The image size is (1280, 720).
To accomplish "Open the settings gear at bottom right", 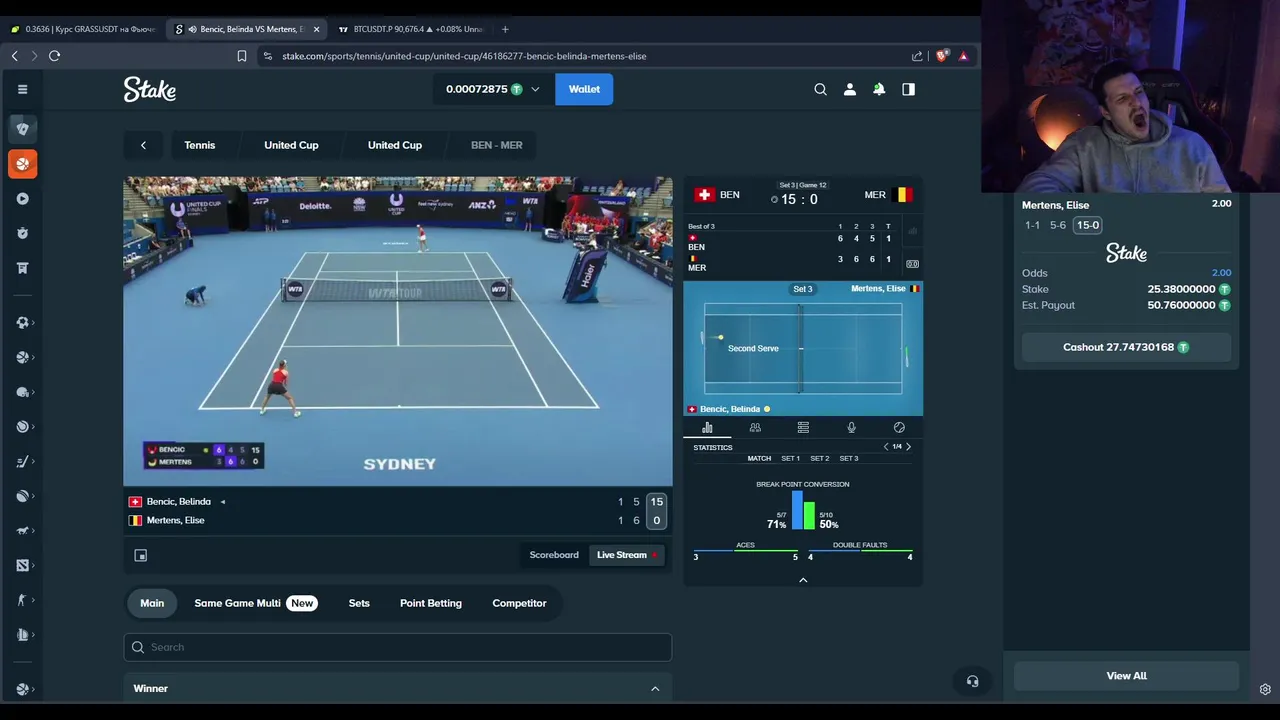I will [1265, 689].
